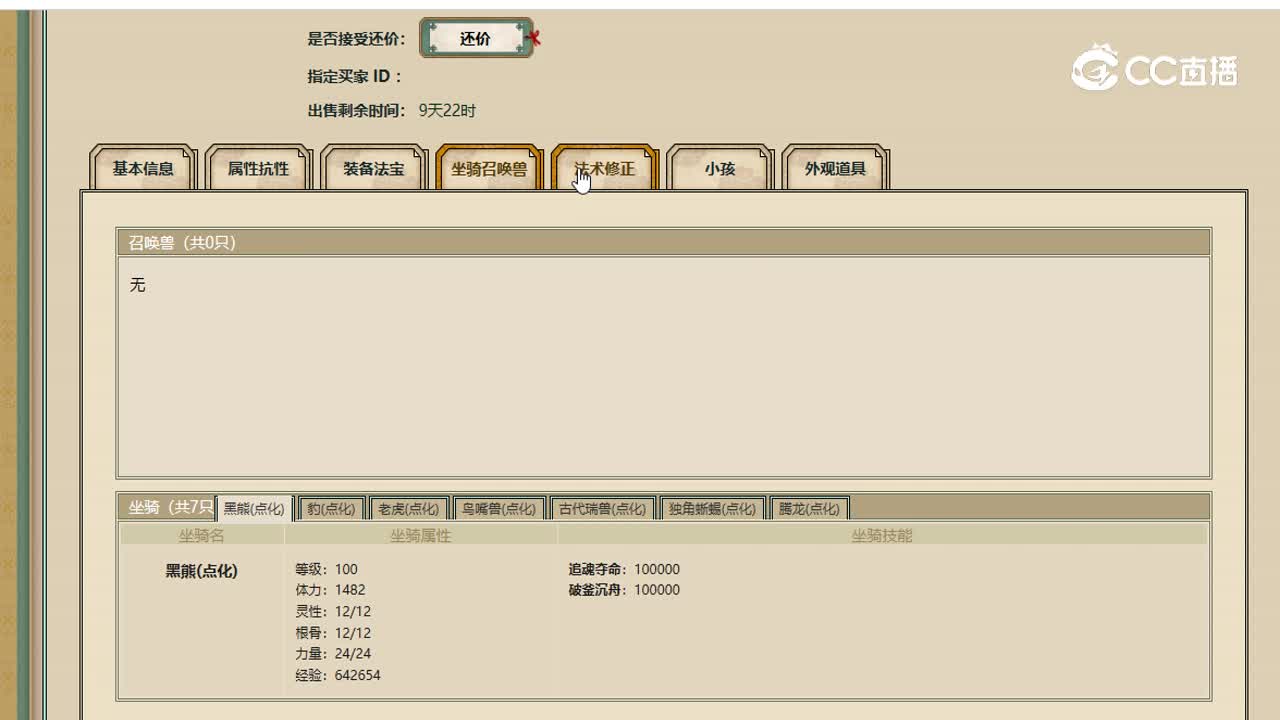The width and height of the screenshot is (1280, 720).
Task: Select the 古代瑞兽(点化) mount tab
Action: 603,508
